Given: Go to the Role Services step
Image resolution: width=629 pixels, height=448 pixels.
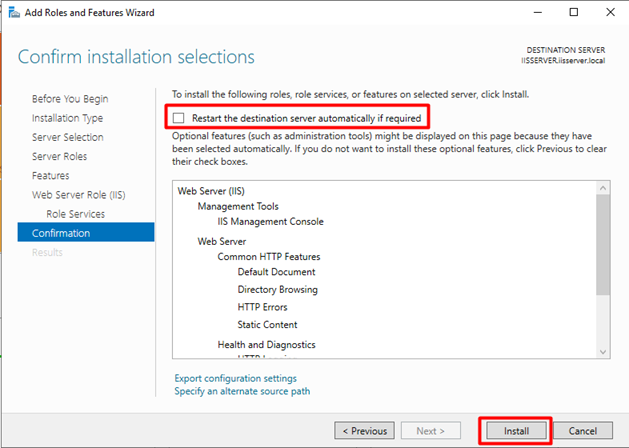Looking at the screenshot, I should pos(75,214).
